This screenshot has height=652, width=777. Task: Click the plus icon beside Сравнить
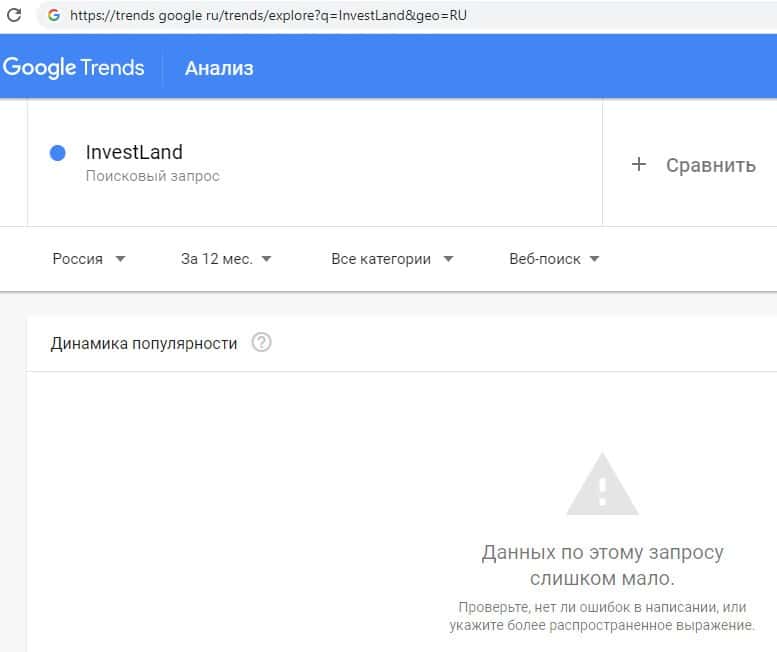click(x=639, y=165)
